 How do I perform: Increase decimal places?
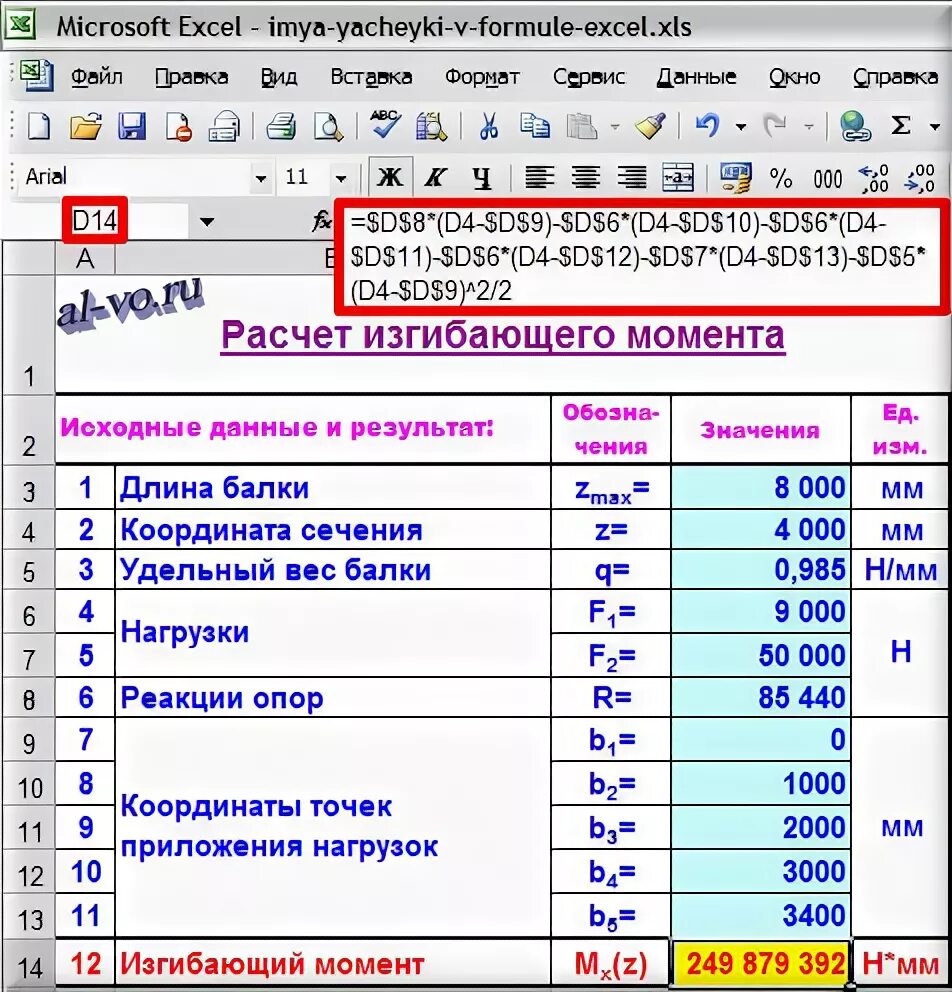click(x=874, y=178)
